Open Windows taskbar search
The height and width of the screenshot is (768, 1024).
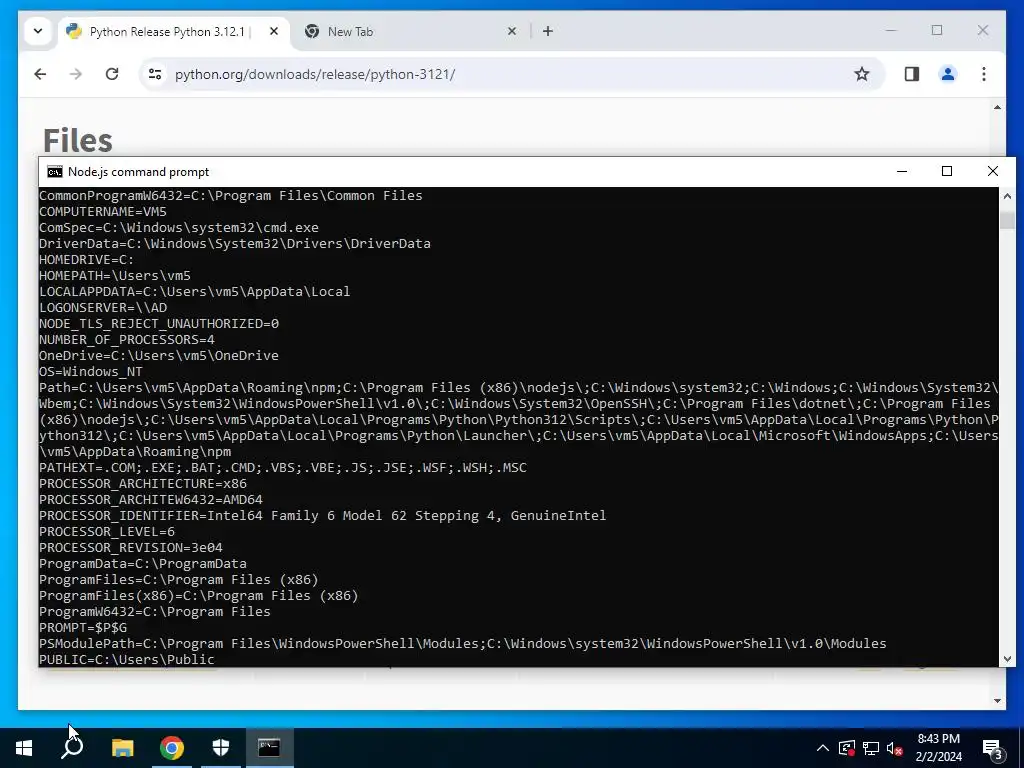[x=73, y=748]
